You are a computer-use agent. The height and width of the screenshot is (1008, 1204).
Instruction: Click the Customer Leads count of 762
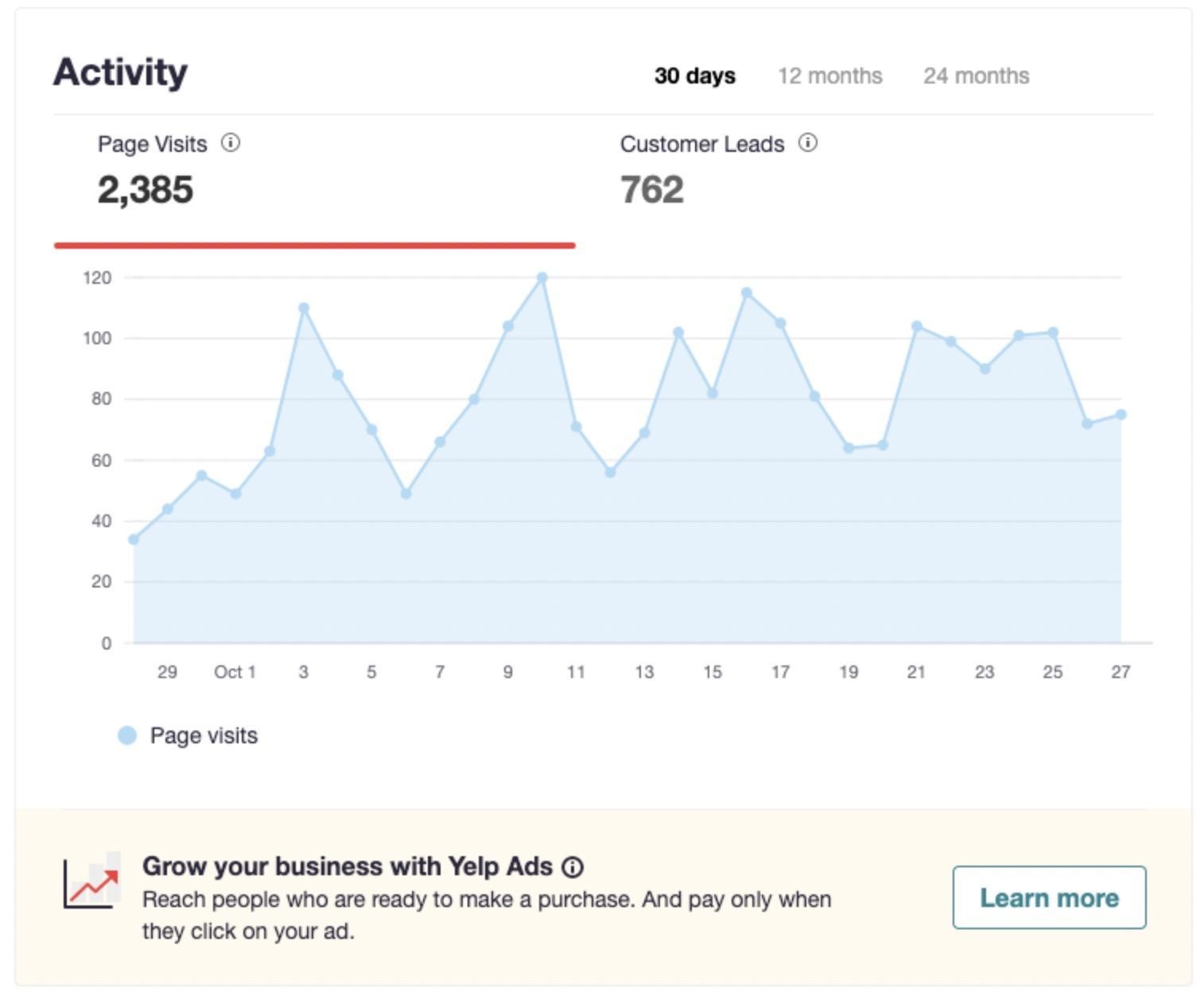pyautogui.click(x=651, y=189)
